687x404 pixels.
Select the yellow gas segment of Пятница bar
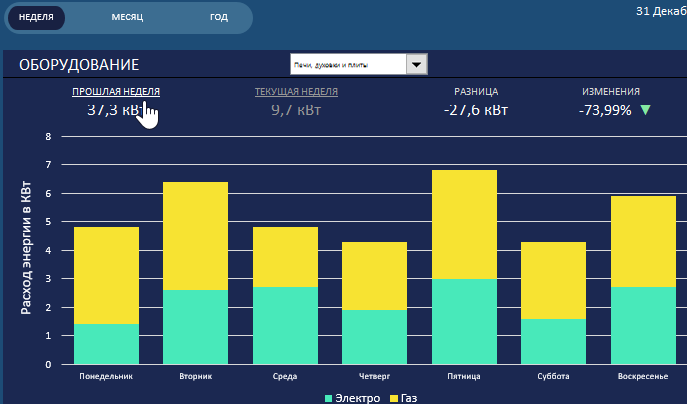[x=464, y=224]
